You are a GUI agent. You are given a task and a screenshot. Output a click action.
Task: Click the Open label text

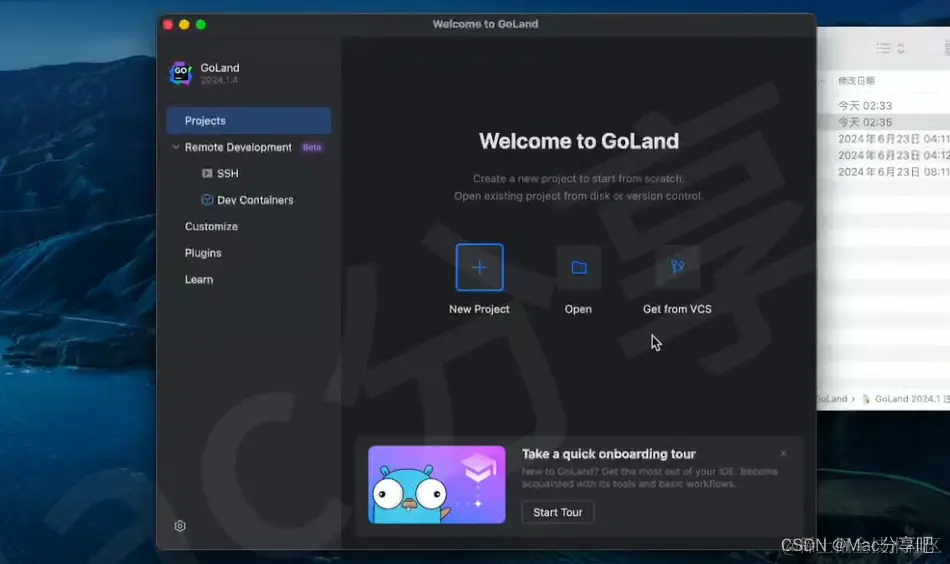point(578,309)
